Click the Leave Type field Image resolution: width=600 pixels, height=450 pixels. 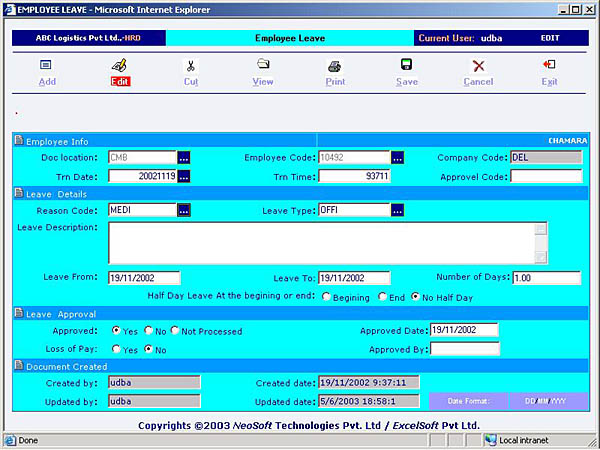click(x=354, y=210)
